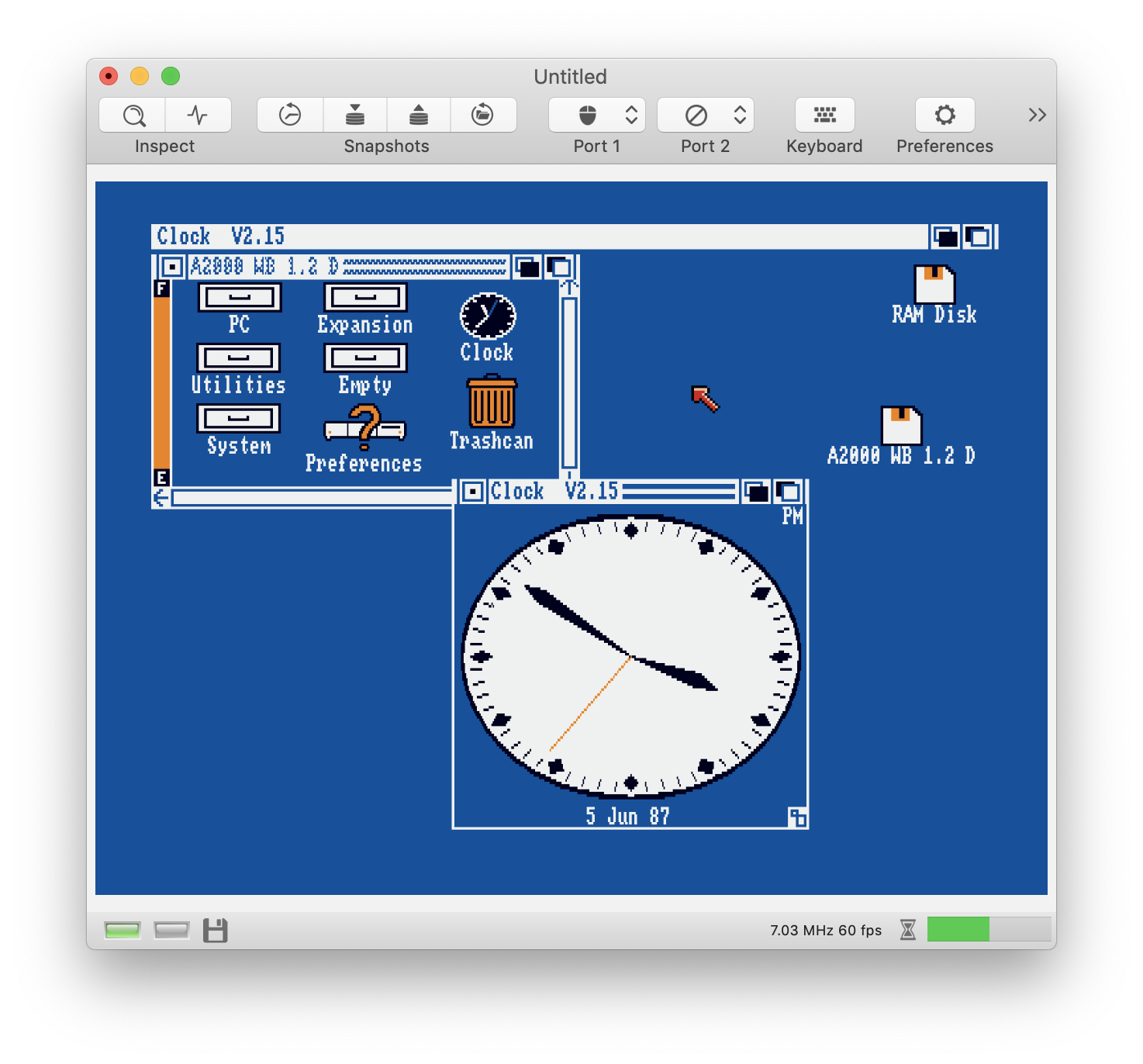Click the floppy disk icon in status bar
Image resolution: width=1143 pixels, height=1064 pixels.
pos(216,930)
